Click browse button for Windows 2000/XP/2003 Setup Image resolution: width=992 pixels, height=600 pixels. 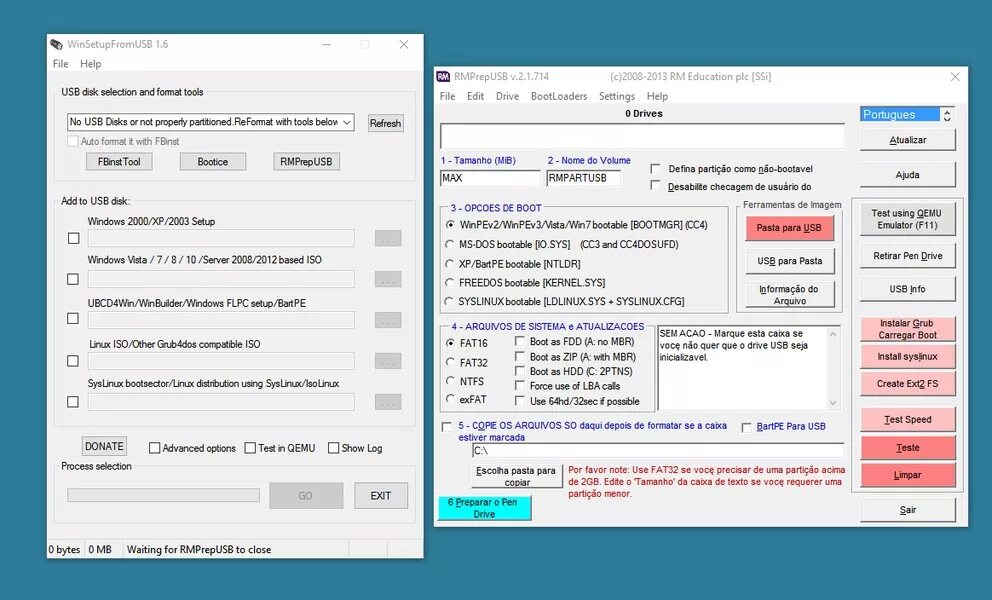(388, 239)
